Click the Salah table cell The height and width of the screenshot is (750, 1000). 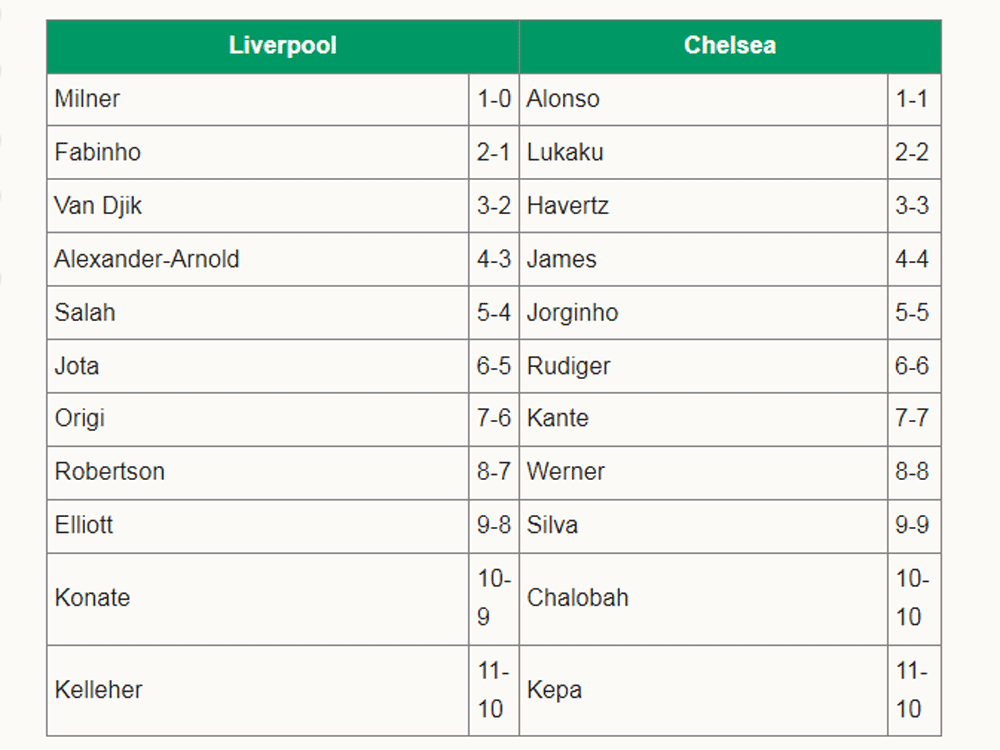click(258, 313)
